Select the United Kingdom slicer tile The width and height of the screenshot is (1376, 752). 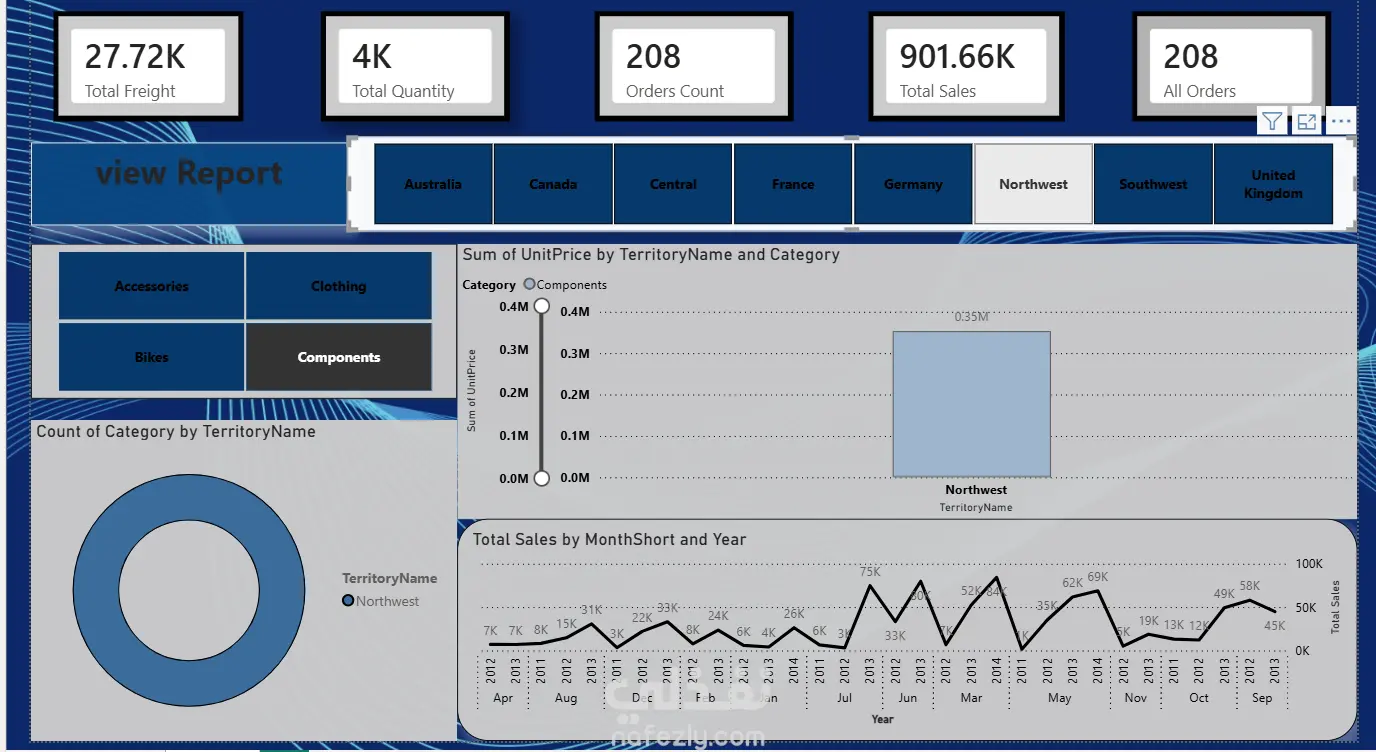(x=1273, y=184)
